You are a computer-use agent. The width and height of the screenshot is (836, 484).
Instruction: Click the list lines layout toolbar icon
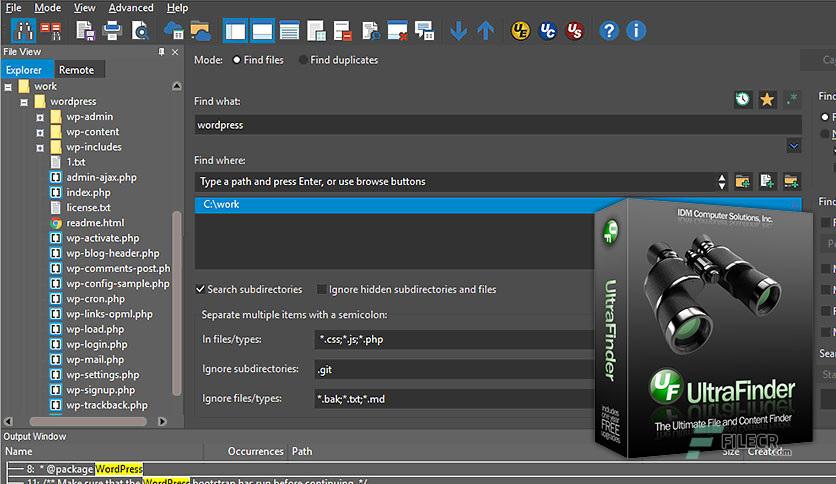(289, 31)
